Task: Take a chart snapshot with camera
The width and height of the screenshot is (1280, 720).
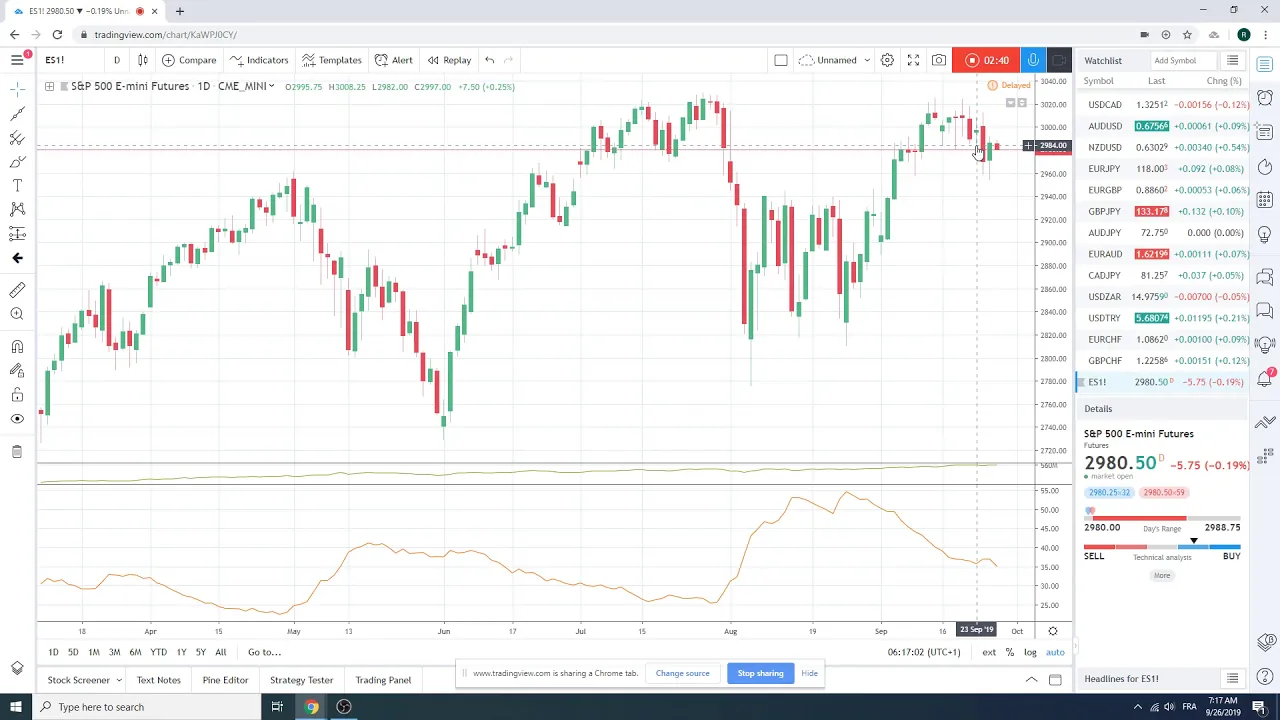Action: coord(939,60)
